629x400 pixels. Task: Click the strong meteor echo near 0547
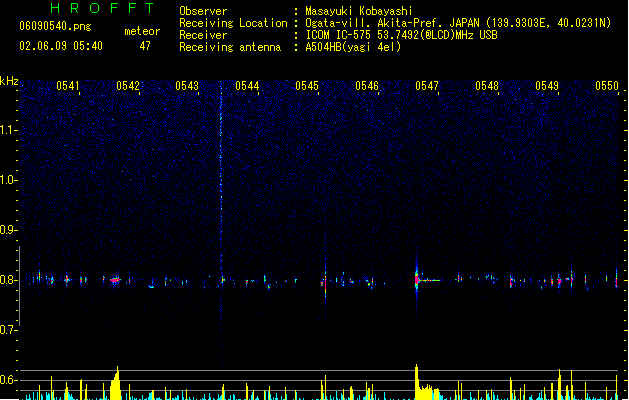417,279
